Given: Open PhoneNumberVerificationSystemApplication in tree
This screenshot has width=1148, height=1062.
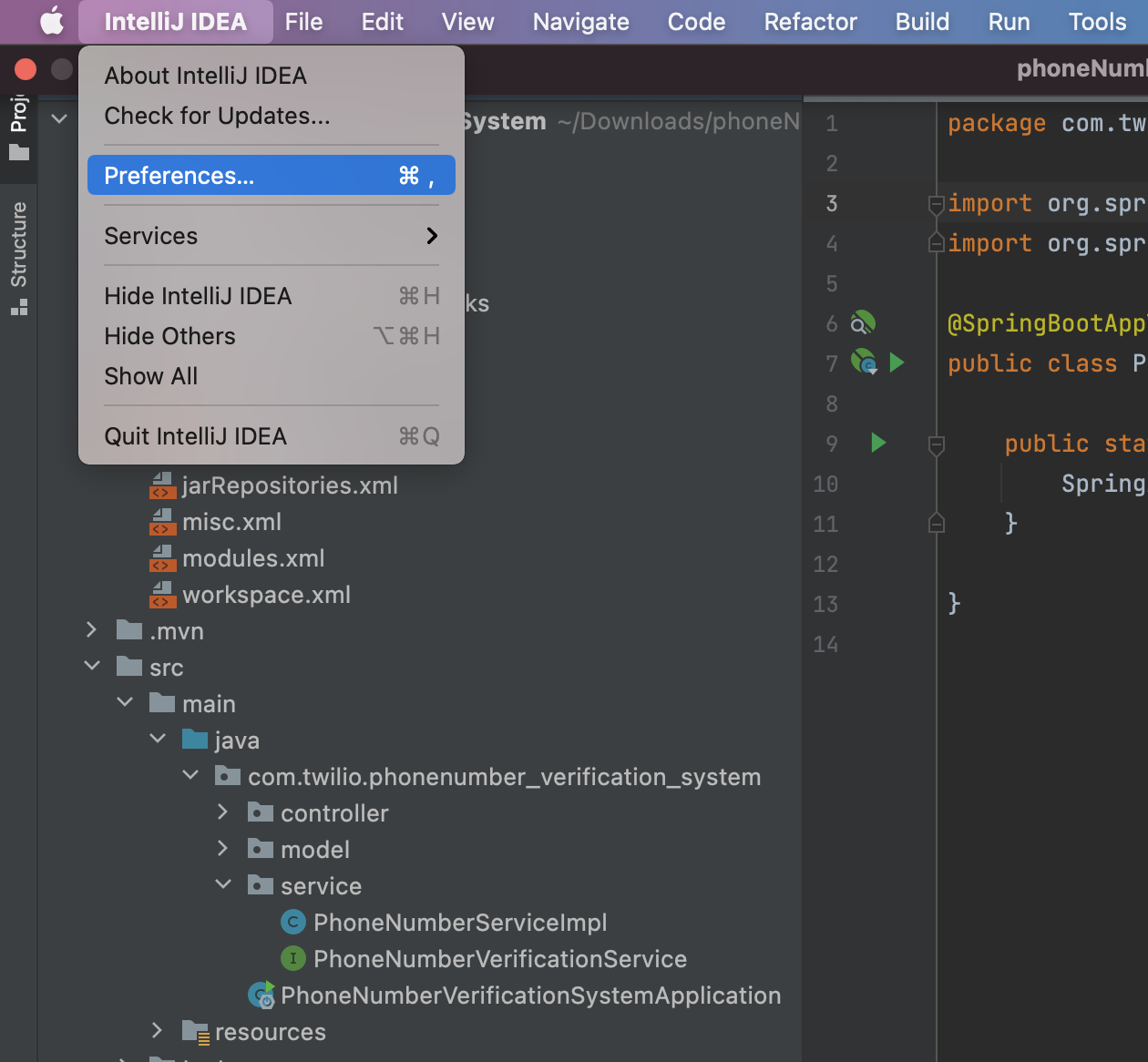Looking at the screenshot, I should click(x=530, y=996).
